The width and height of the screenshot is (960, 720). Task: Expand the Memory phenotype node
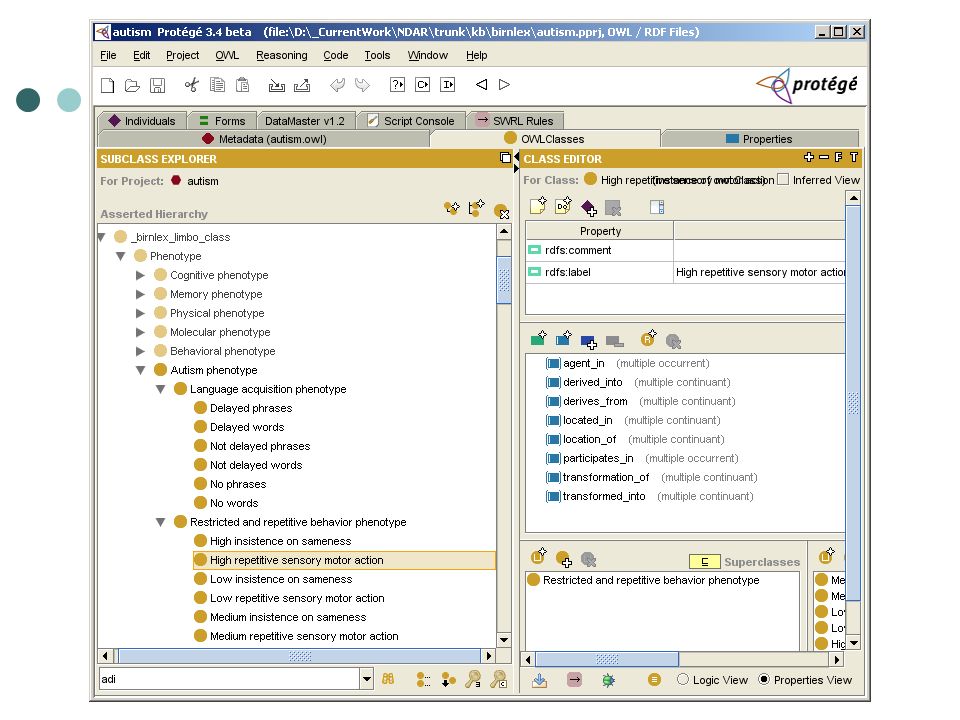pyautogui.click(x=140, y=294)
